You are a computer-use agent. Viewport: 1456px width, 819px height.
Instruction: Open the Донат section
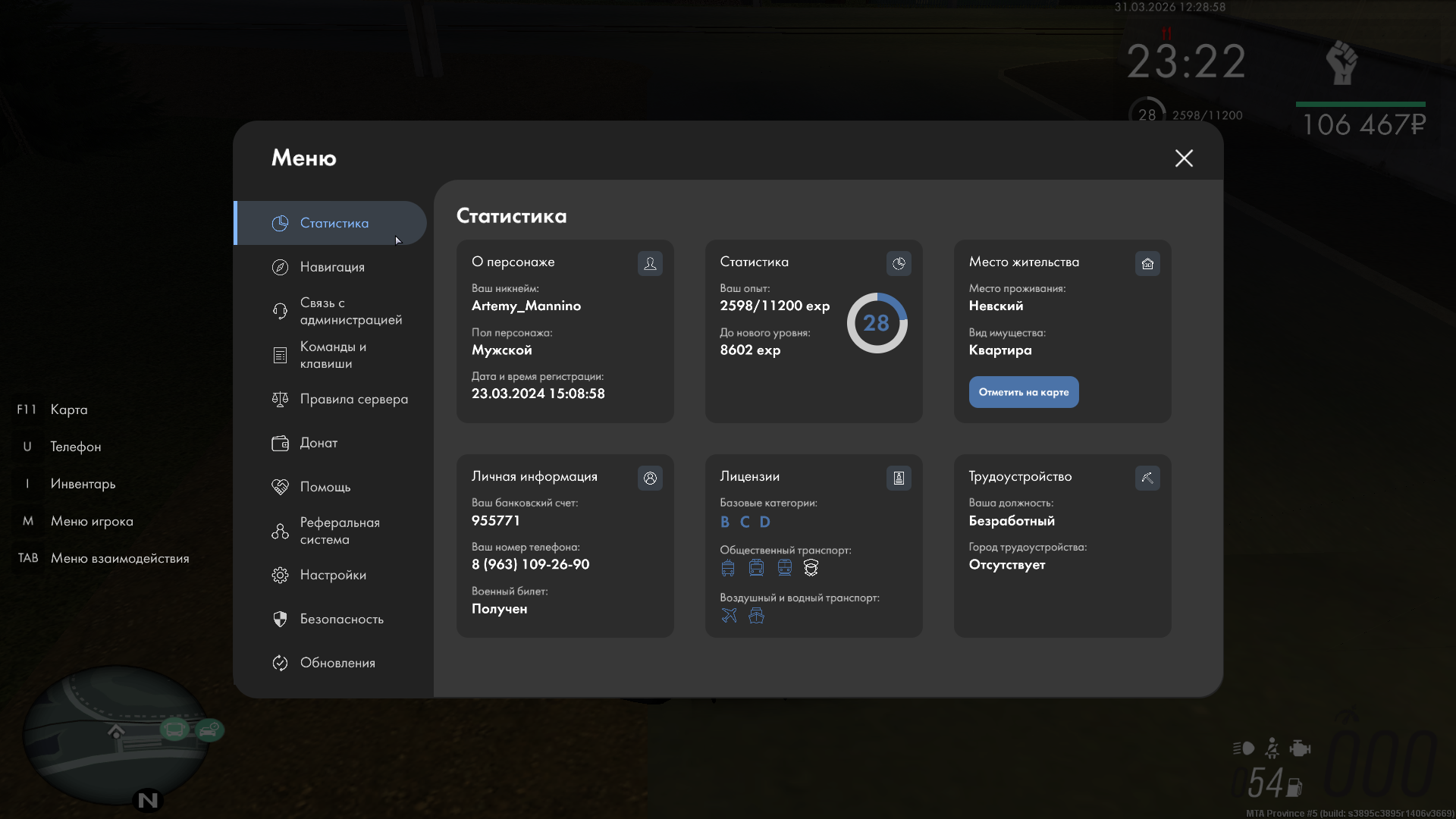[x=318, y=443]
